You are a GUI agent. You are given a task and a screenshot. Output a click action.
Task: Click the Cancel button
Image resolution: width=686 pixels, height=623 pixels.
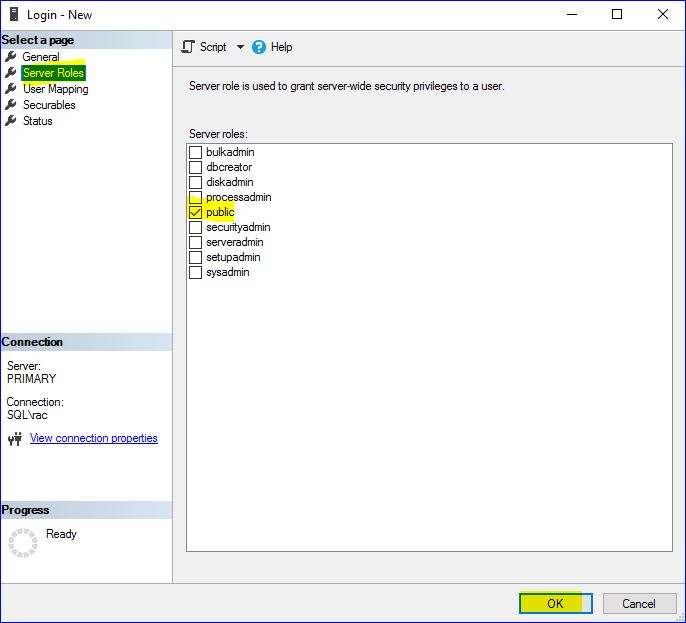click(638, 603)
